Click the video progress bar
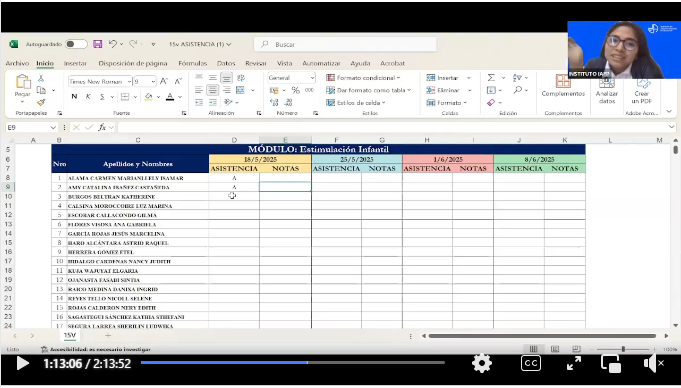 (x=293, y=362)
